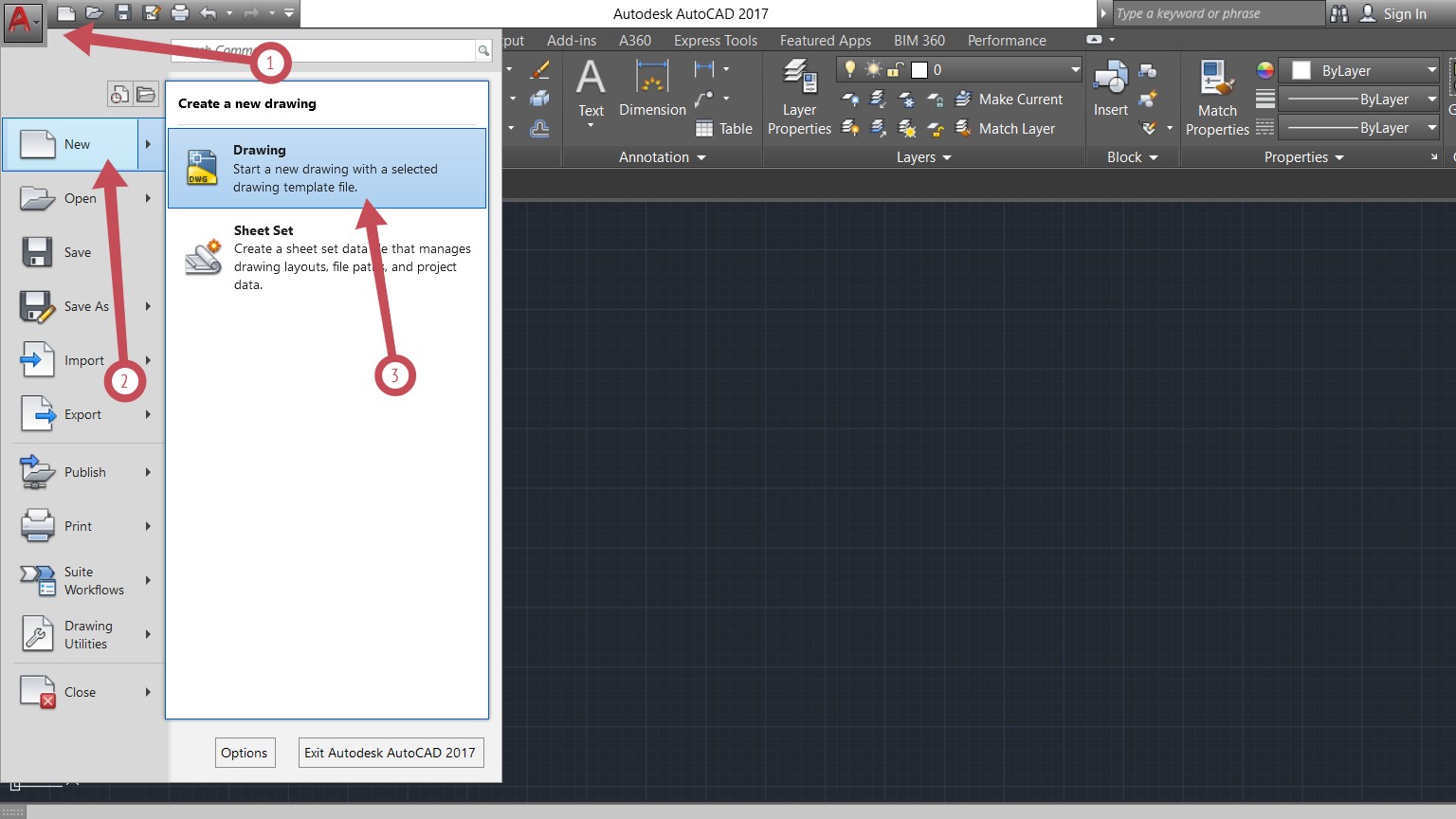
Task: Expand the Open submenu arrow
Action: tap(148, 198)
